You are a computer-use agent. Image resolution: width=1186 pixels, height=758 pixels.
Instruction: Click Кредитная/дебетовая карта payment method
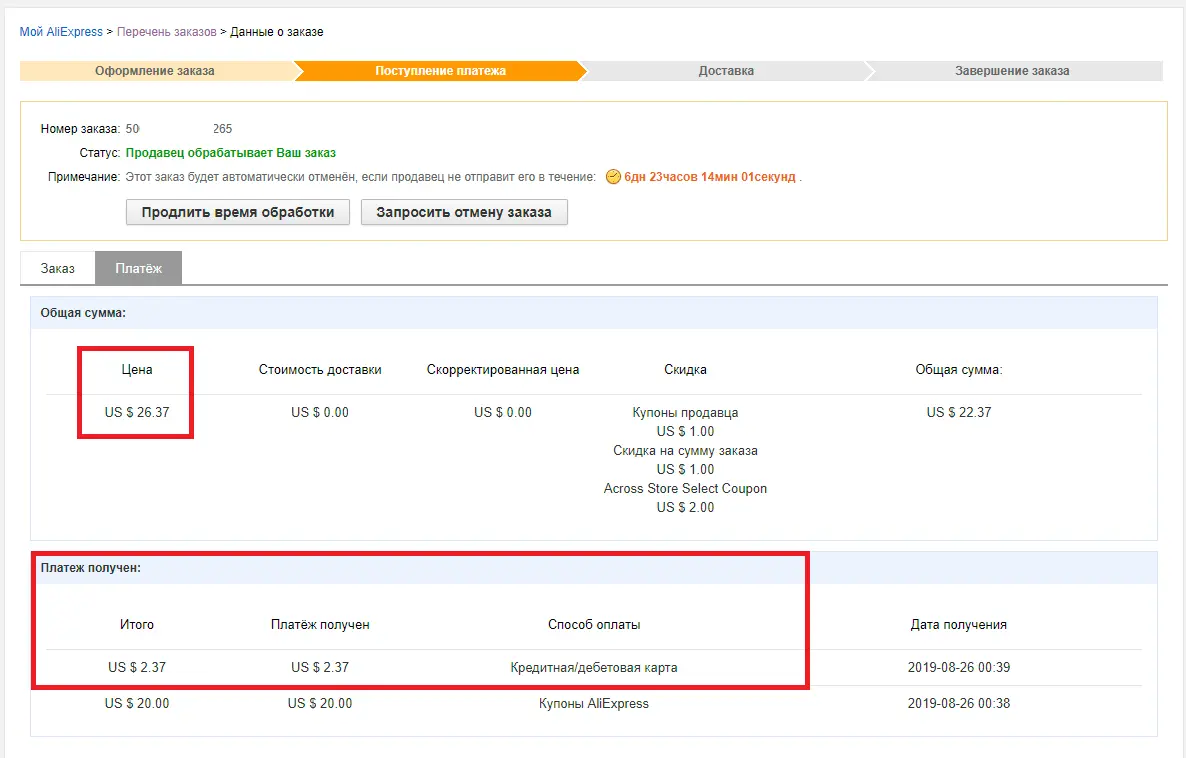(x=594, y=668)
